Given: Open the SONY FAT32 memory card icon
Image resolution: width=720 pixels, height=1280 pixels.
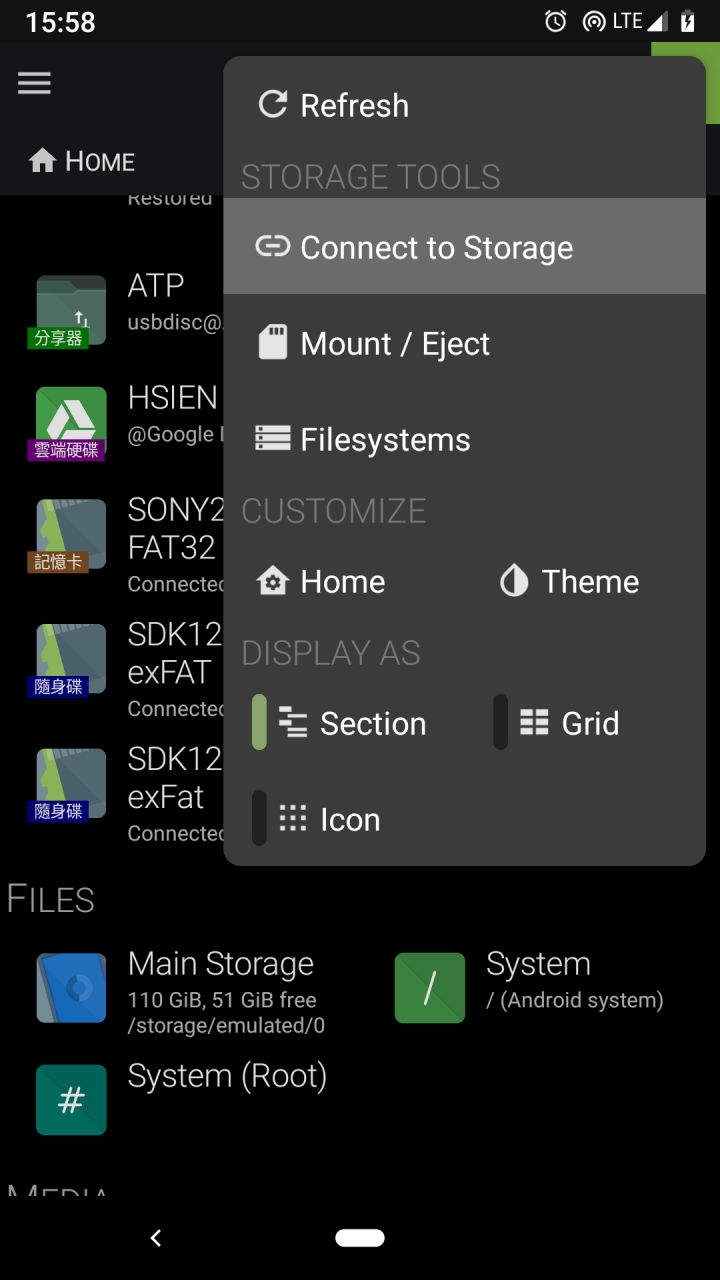Looking at the screenshot, I should (71, 535).
